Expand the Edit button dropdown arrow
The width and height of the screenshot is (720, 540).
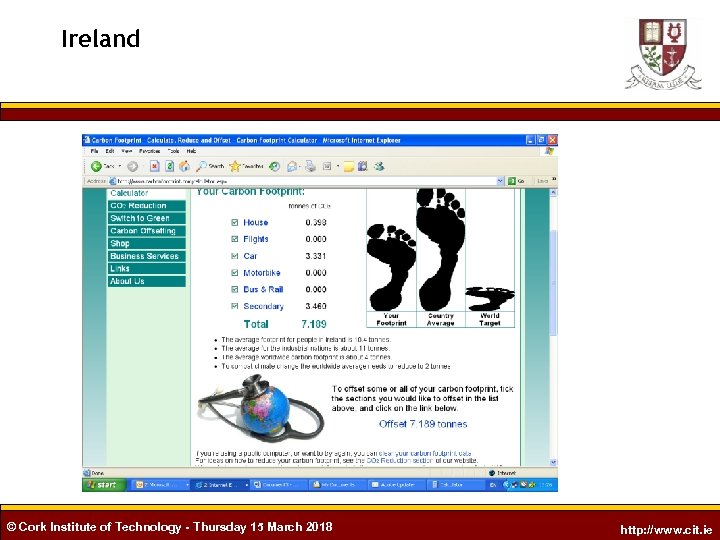pos(338,166)
